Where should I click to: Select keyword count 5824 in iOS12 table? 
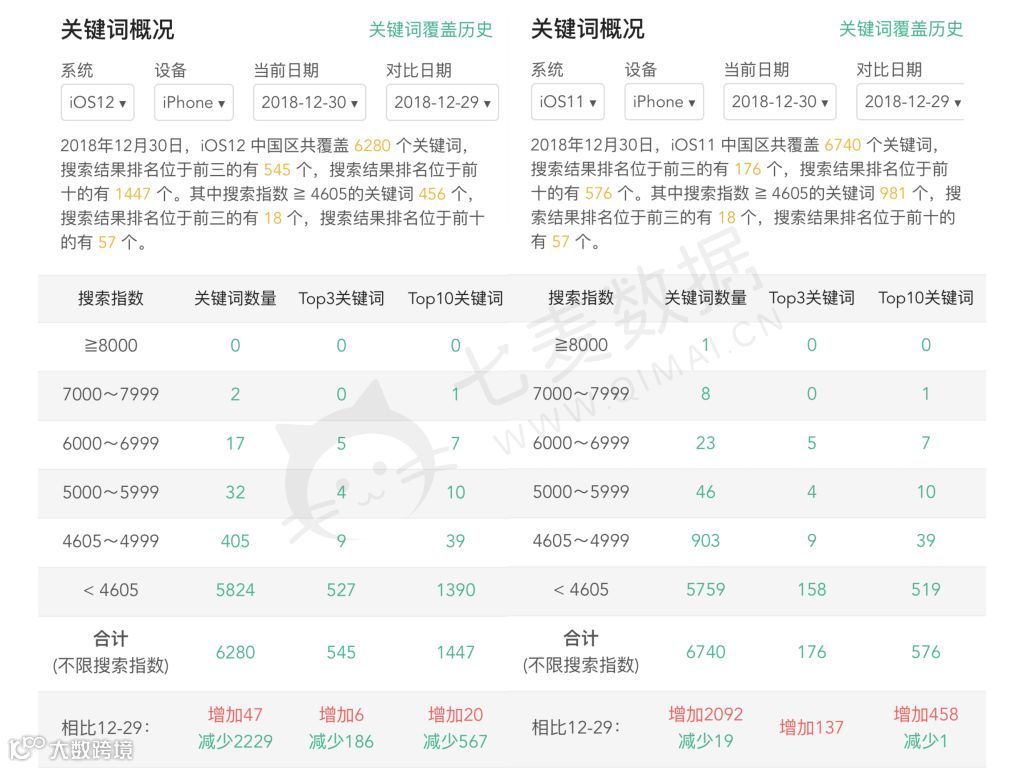(x=235, y=590)
